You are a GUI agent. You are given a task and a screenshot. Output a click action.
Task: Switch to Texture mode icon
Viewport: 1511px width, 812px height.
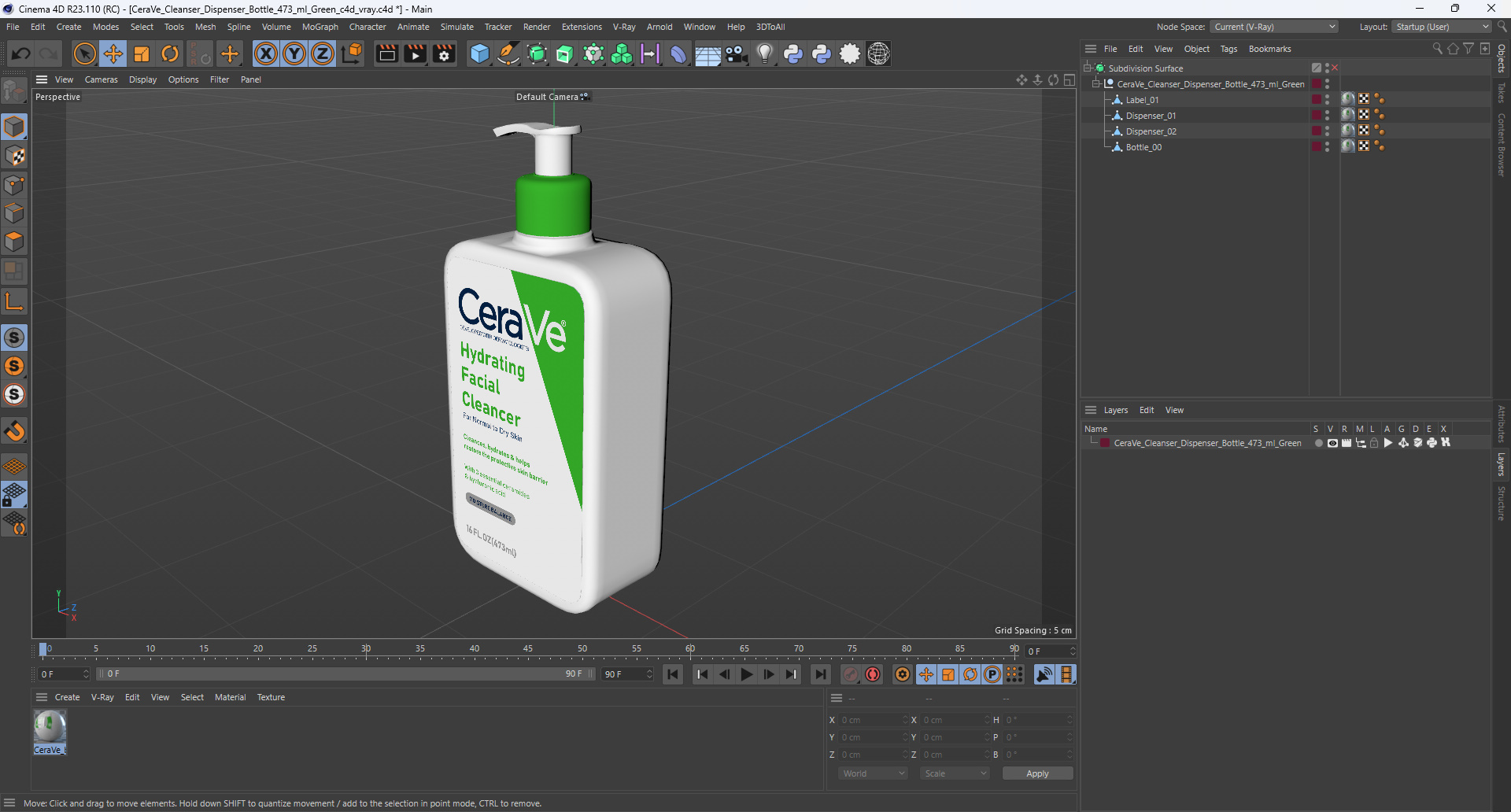pos(14,156)
